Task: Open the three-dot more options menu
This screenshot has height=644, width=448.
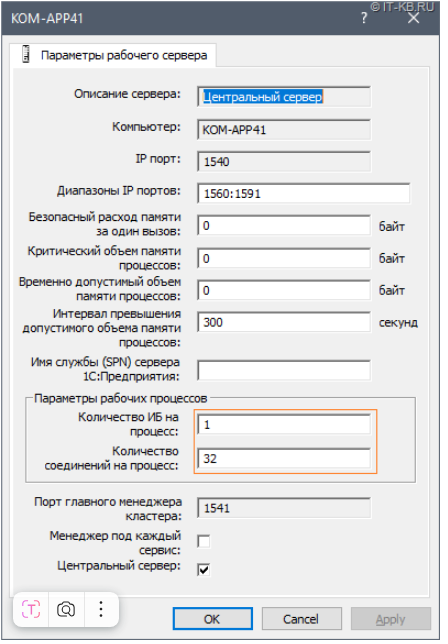Action: pos(101,609)
